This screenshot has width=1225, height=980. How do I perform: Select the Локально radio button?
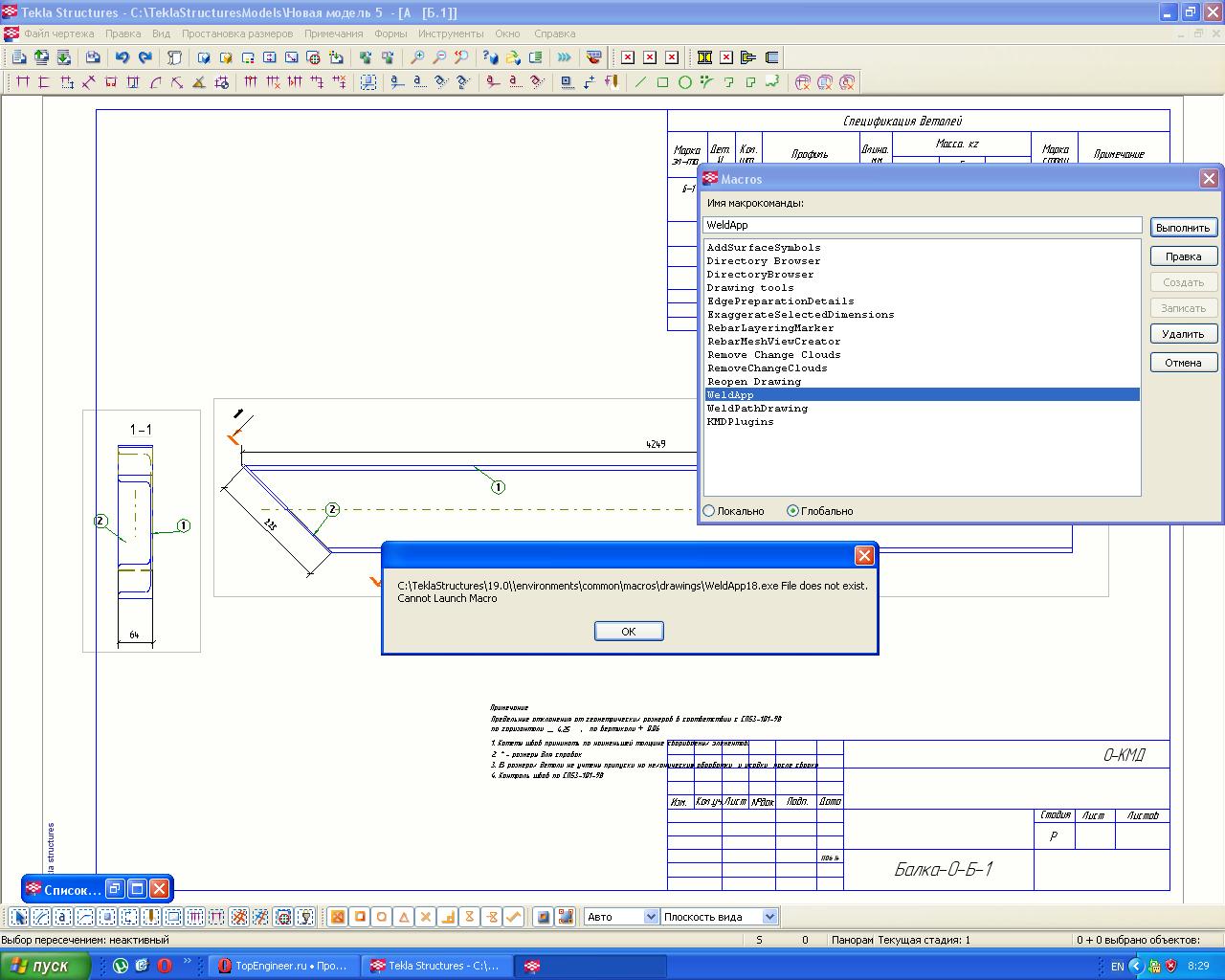pos(709,511)
